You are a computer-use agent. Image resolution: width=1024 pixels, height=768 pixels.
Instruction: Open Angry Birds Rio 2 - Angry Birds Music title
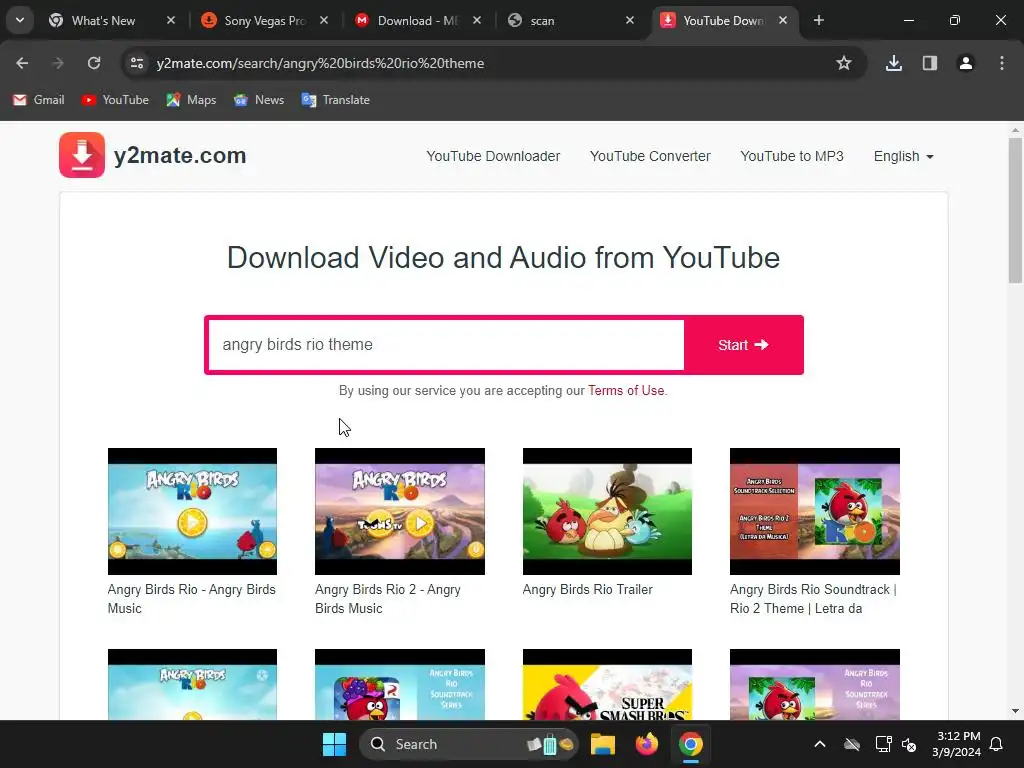pos(388,599)
